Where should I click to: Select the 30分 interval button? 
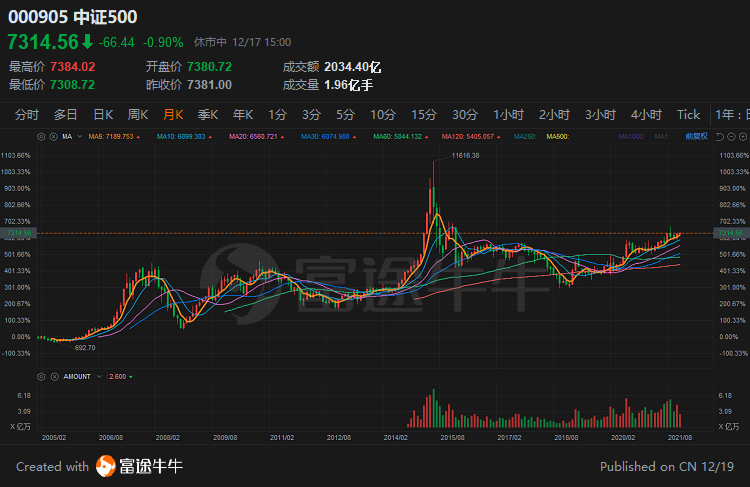(x=465, y=115)
